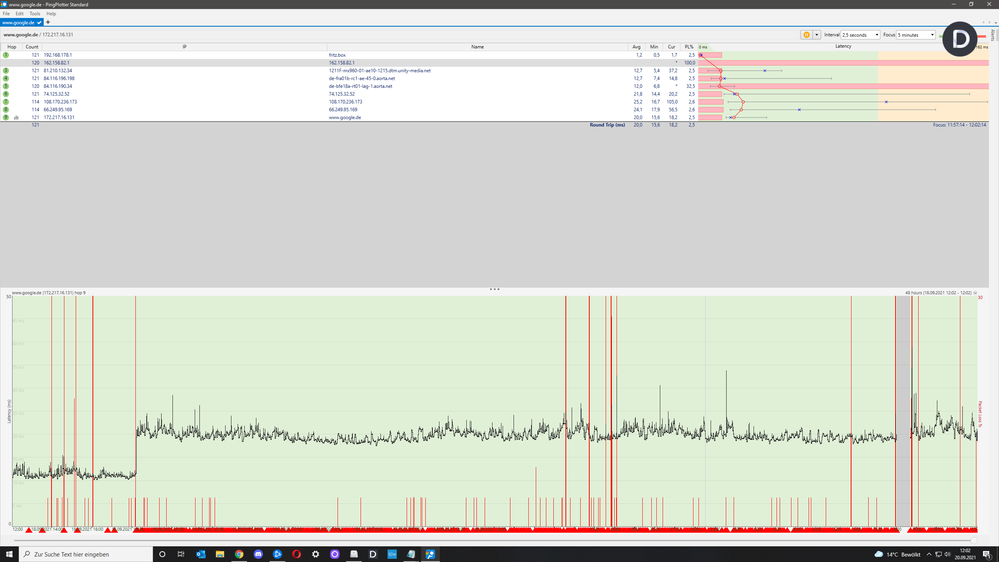Image resolution: width=999 pixels, height=562 pixels.
Task: Switch to PingPlotter taskbar icon
Action: 430,554
